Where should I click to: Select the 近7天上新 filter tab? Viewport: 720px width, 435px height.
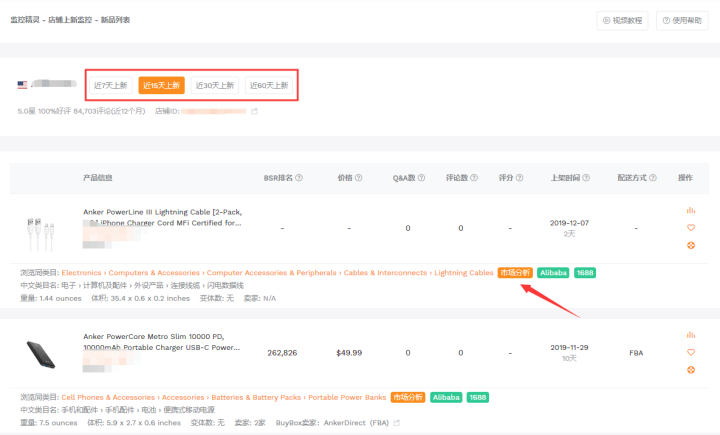click(x=111, y=85)
